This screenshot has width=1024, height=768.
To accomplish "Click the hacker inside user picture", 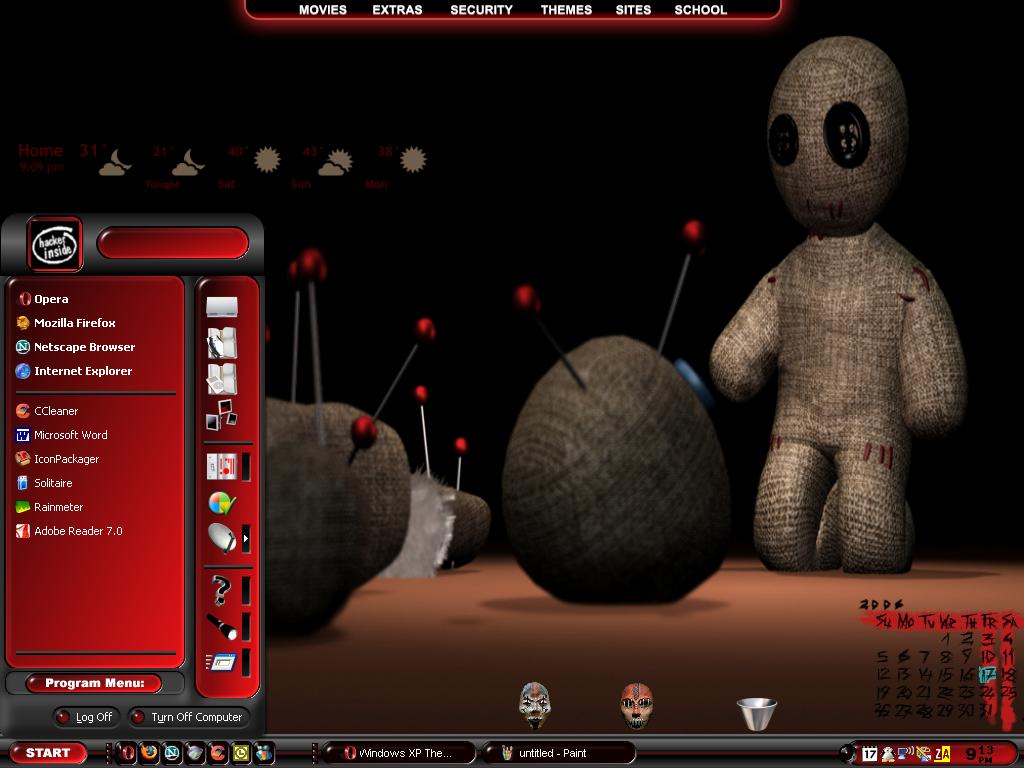I will 55,244.
